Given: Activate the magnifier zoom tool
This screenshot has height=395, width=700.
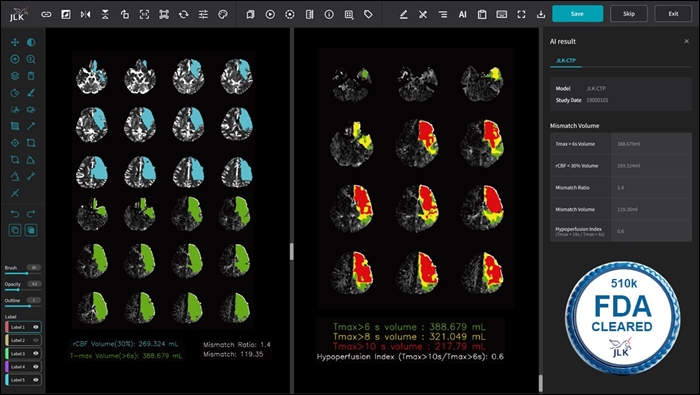Looking at the screenshot, I should [31, 59].
